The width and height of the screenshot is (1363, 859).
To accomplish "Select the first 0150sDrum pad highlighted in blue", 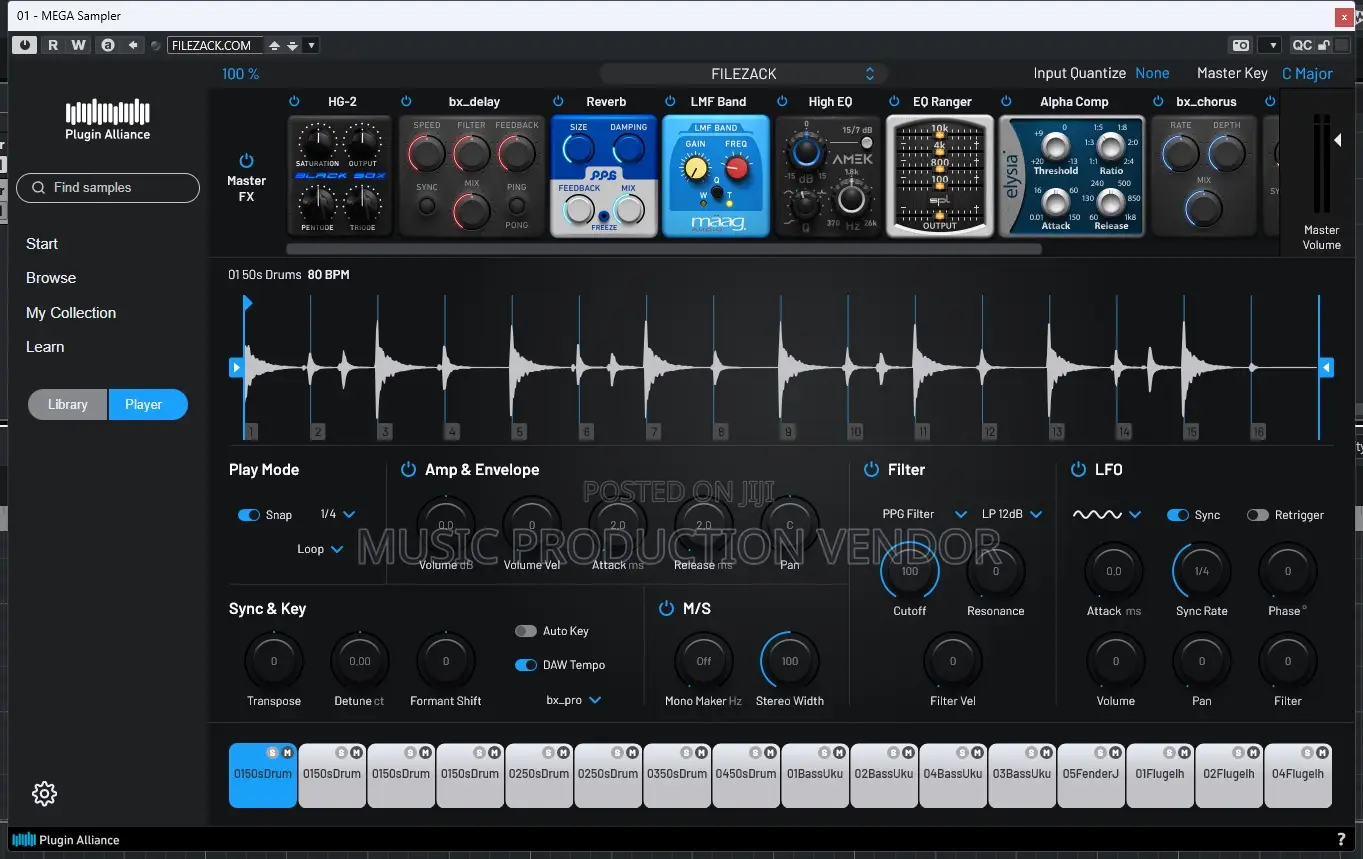I will click(x=263, y=775).
